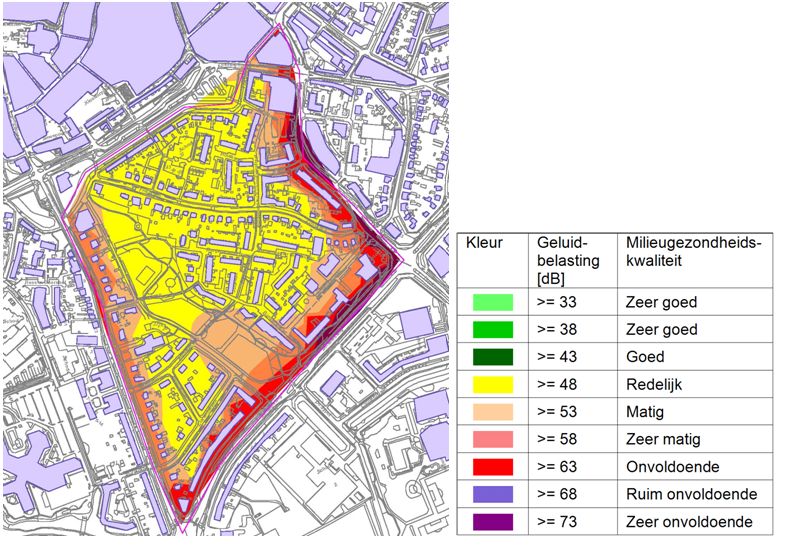Click the peach >= 53 color swatch
The width and height of the screenshot is (786, 546).
tap(493, 412)
